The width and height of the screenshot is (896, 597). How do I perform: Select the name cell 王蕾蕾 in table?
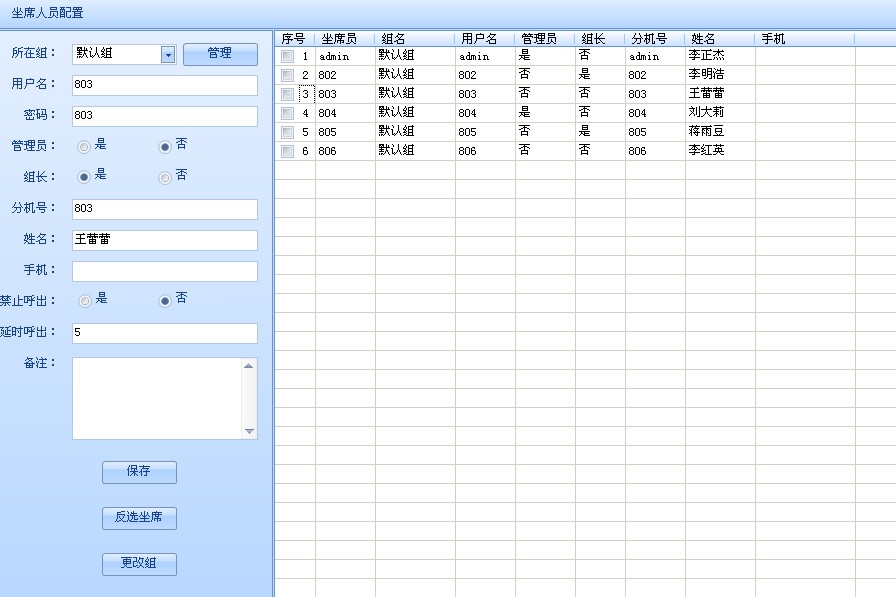point(720,94)
